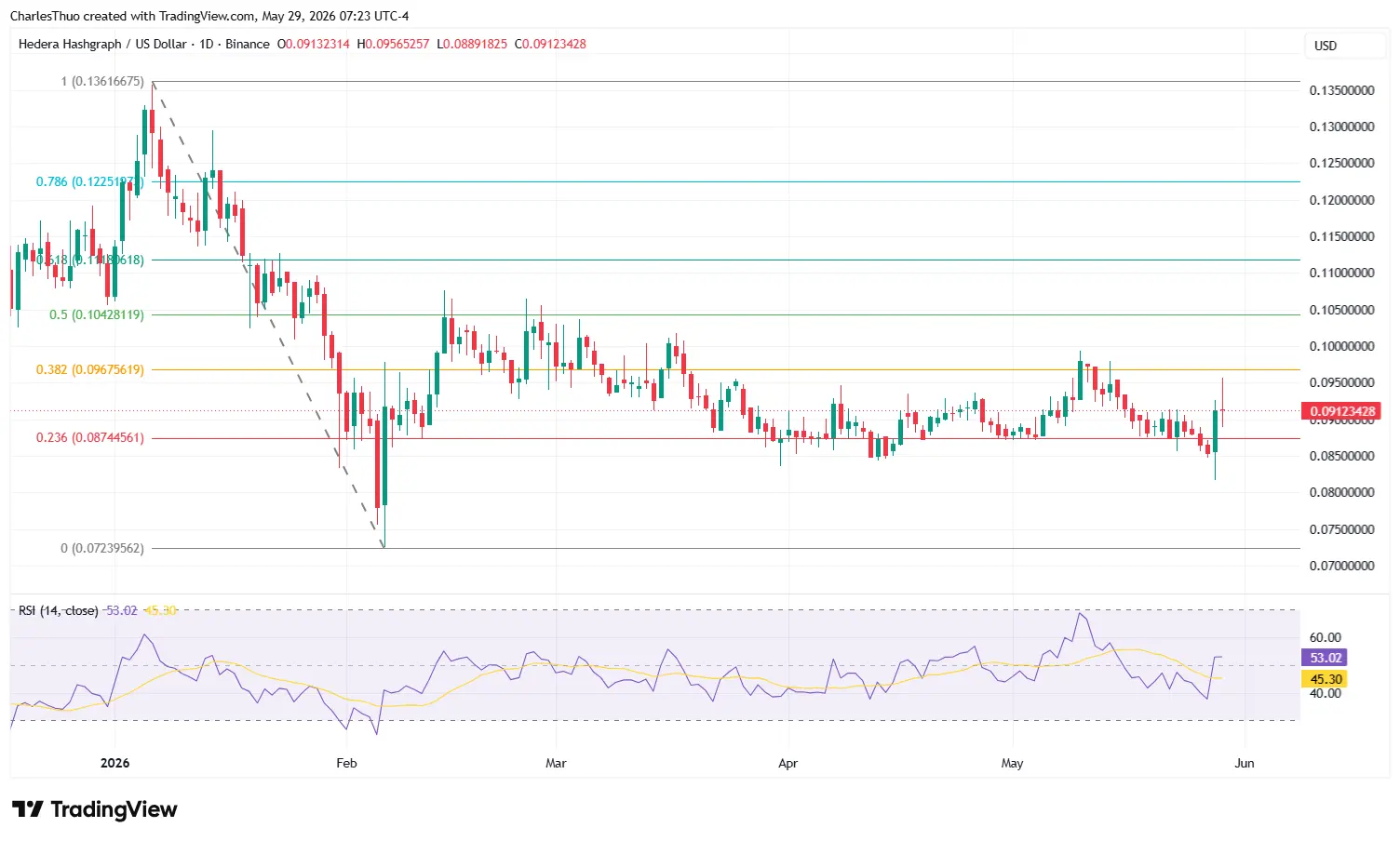
Task: Click the 0.11000000 price axis value
Action: (1341, 273)
